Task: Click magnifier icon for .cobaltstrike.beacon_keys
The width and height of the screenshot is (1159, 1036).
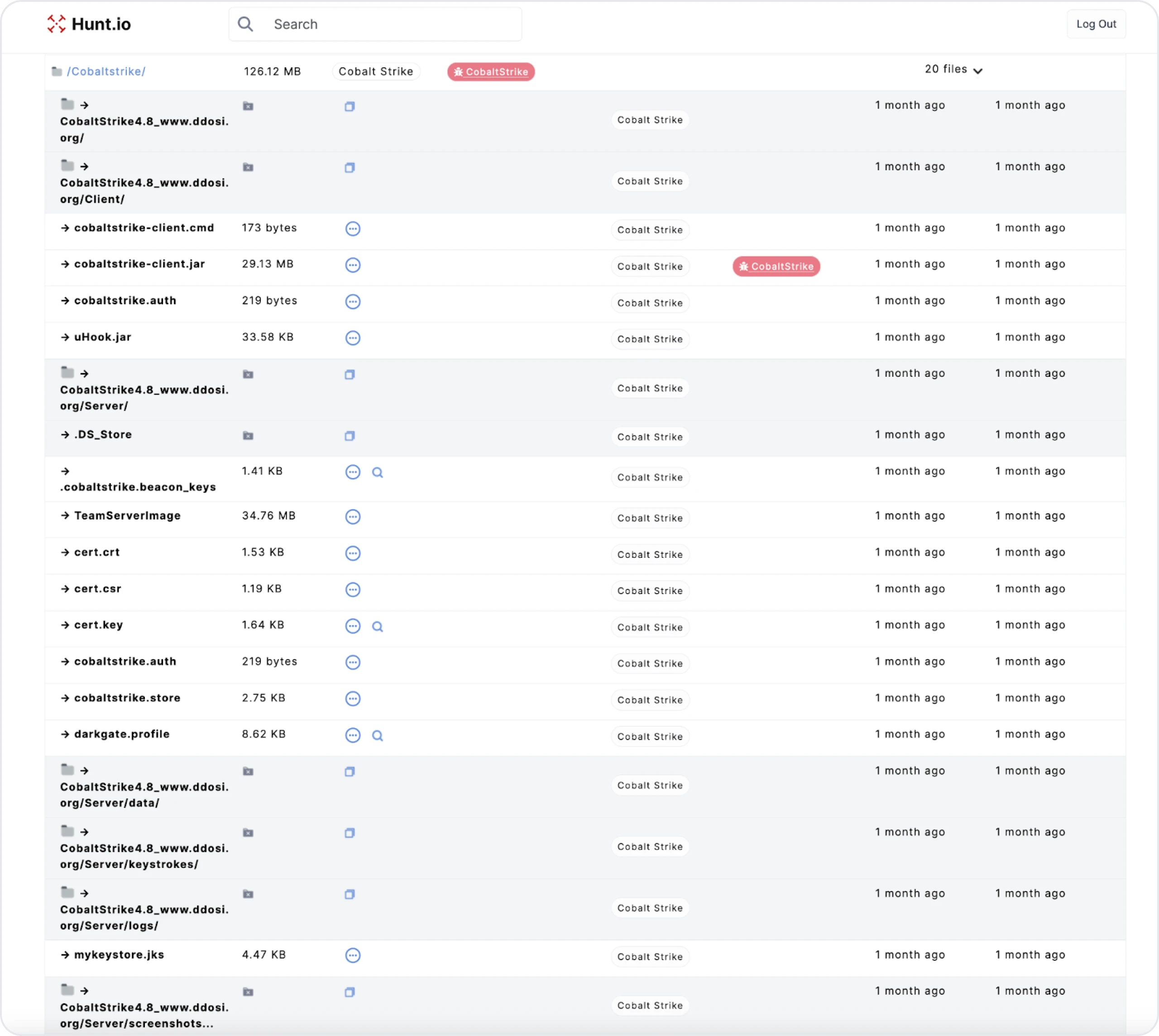Action: pos(377,472)
